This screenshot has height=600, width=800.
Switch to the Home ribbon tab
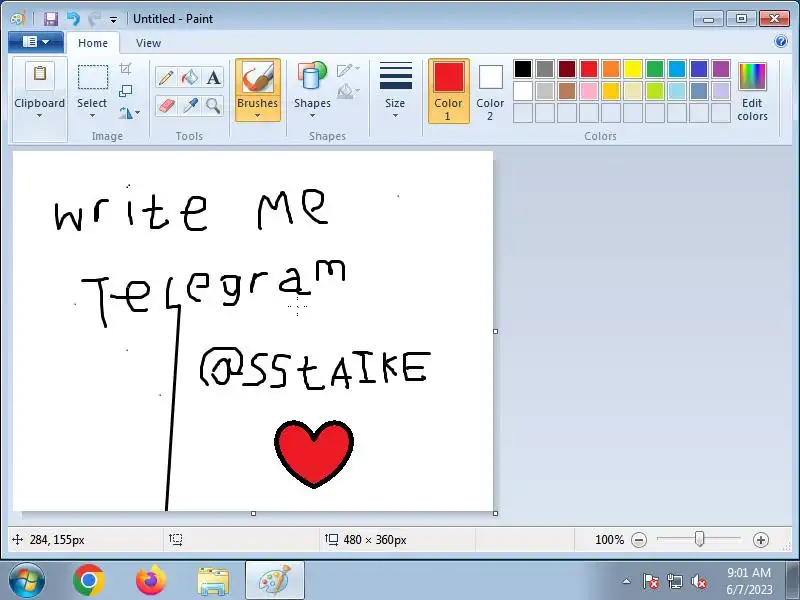[93, 43]
